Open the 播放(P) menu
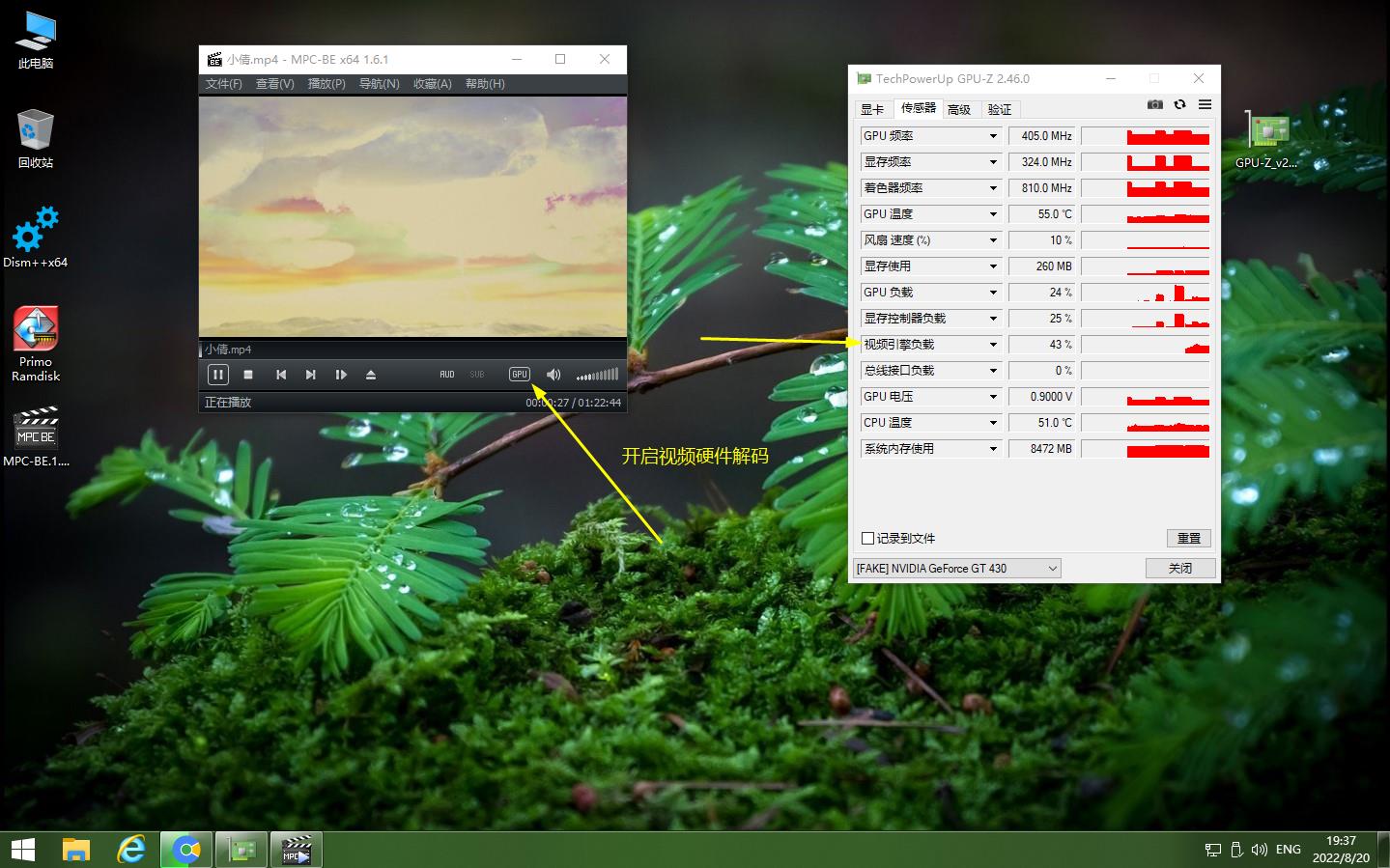1390x868 pixels. click(326, 84)
